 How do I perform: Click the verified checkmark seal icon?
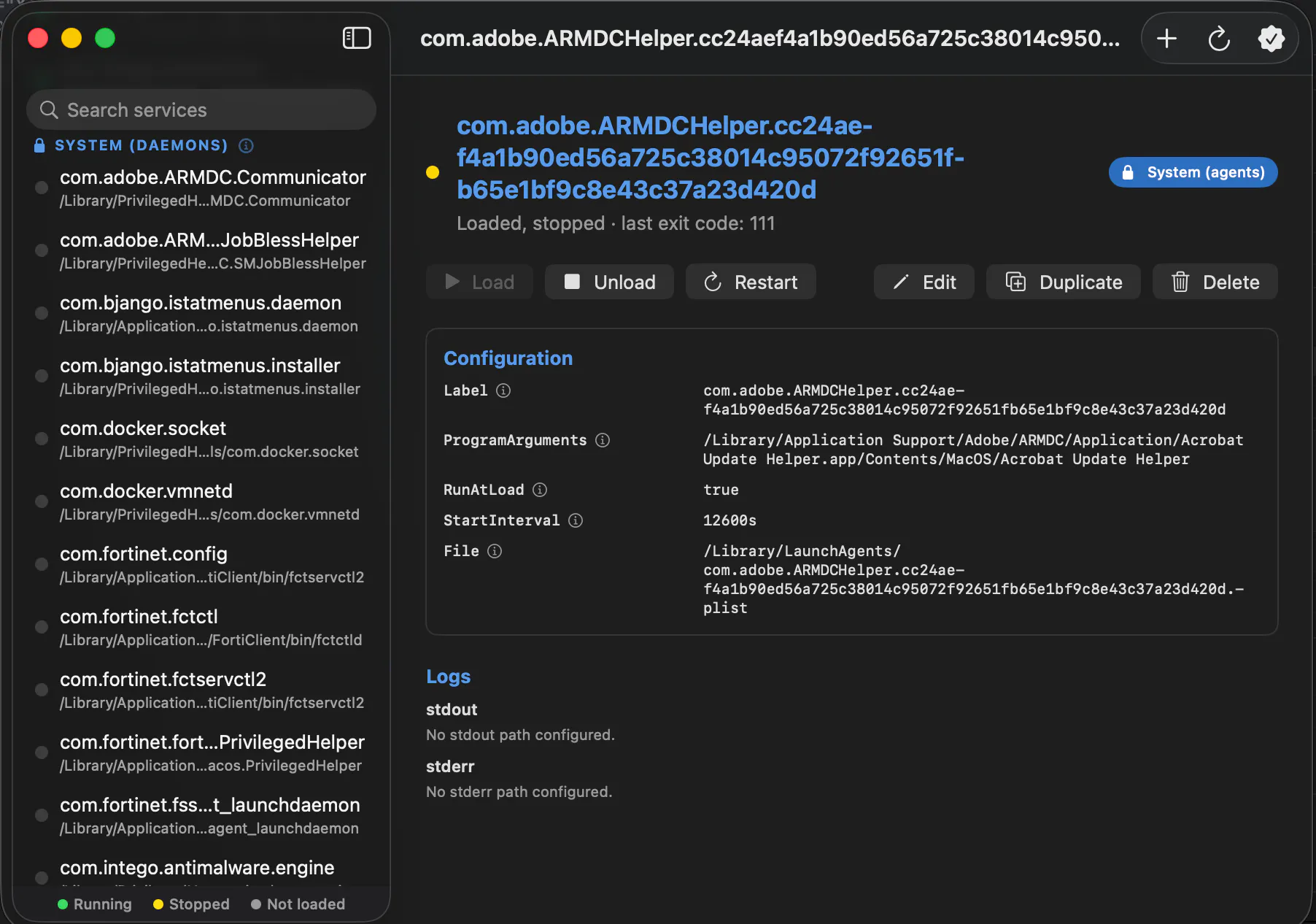[1271, 38]
